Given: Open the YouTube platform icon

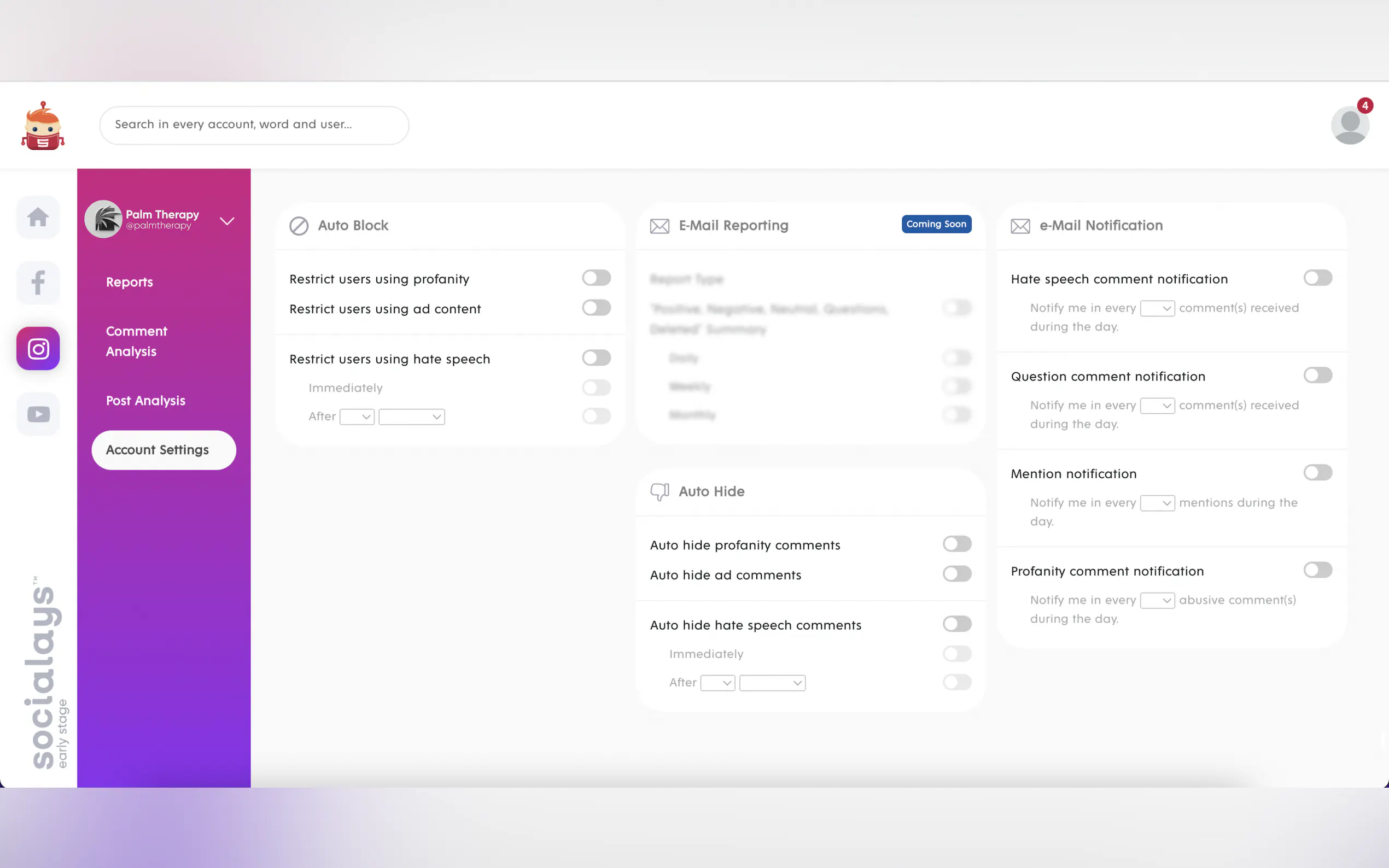Looking at the screenshot, I should click(38, 414).
